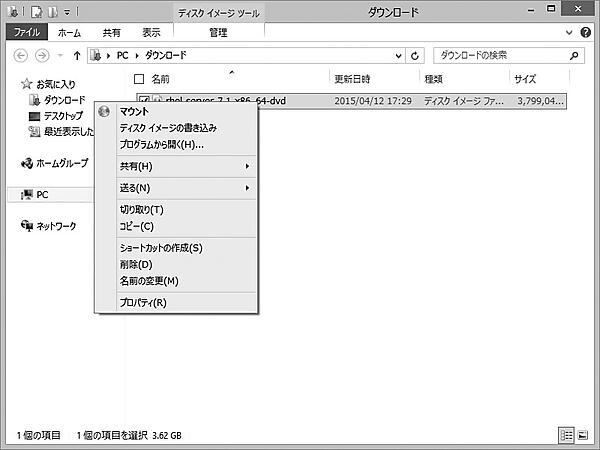Select ホームグループ in navigation pane
The width and height of the screenshot is (600, 450).
pyautogui.click(x=62, y=163)
